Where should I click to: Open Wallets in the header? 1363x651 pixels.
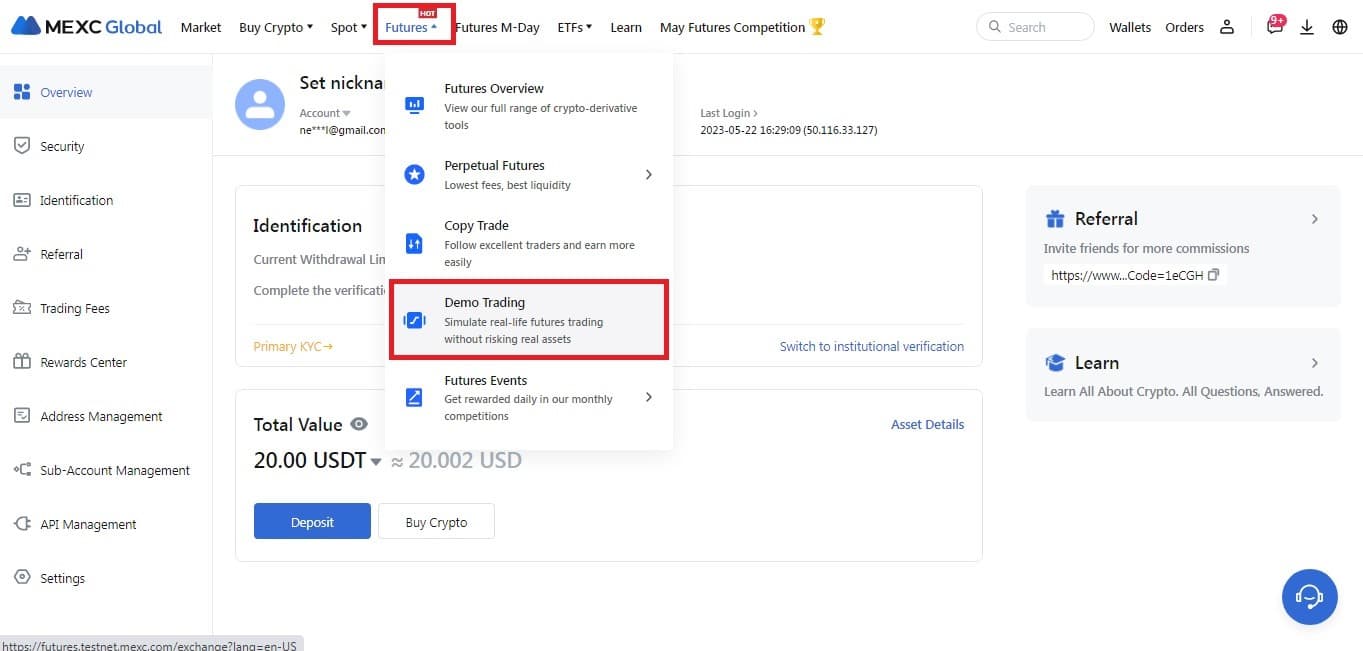click(x=1130, y=27)
